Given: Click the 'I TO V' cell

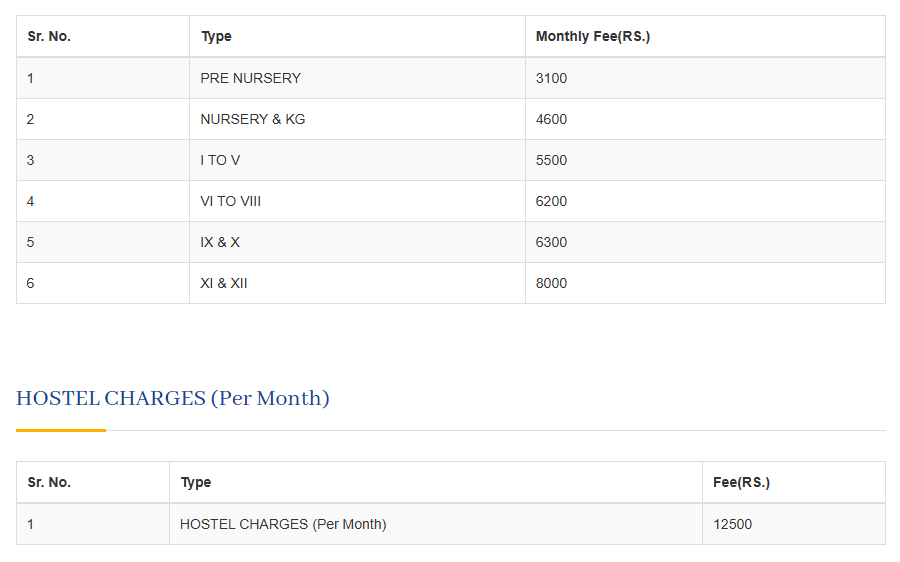Looking at the screenshot, I should (x=220, y=160).
